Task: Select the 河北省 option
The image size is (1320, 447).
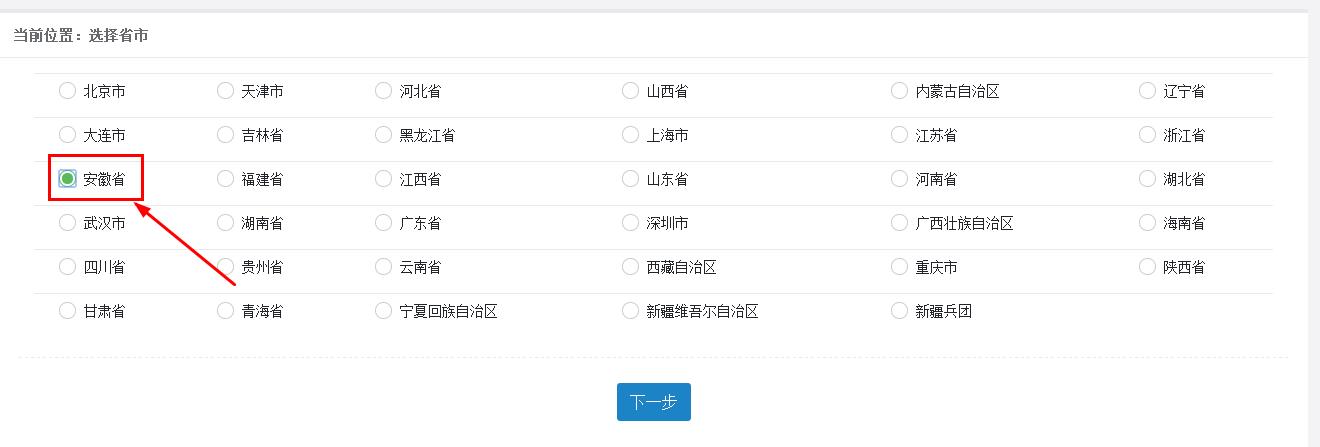Action: pos(383,91)
